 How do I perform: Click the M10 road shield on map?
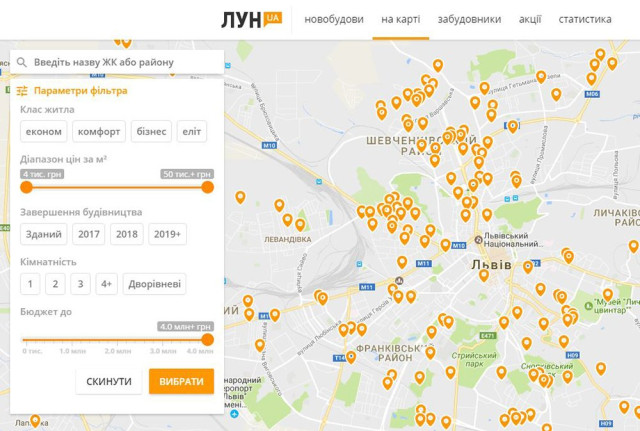pos(268,146)
